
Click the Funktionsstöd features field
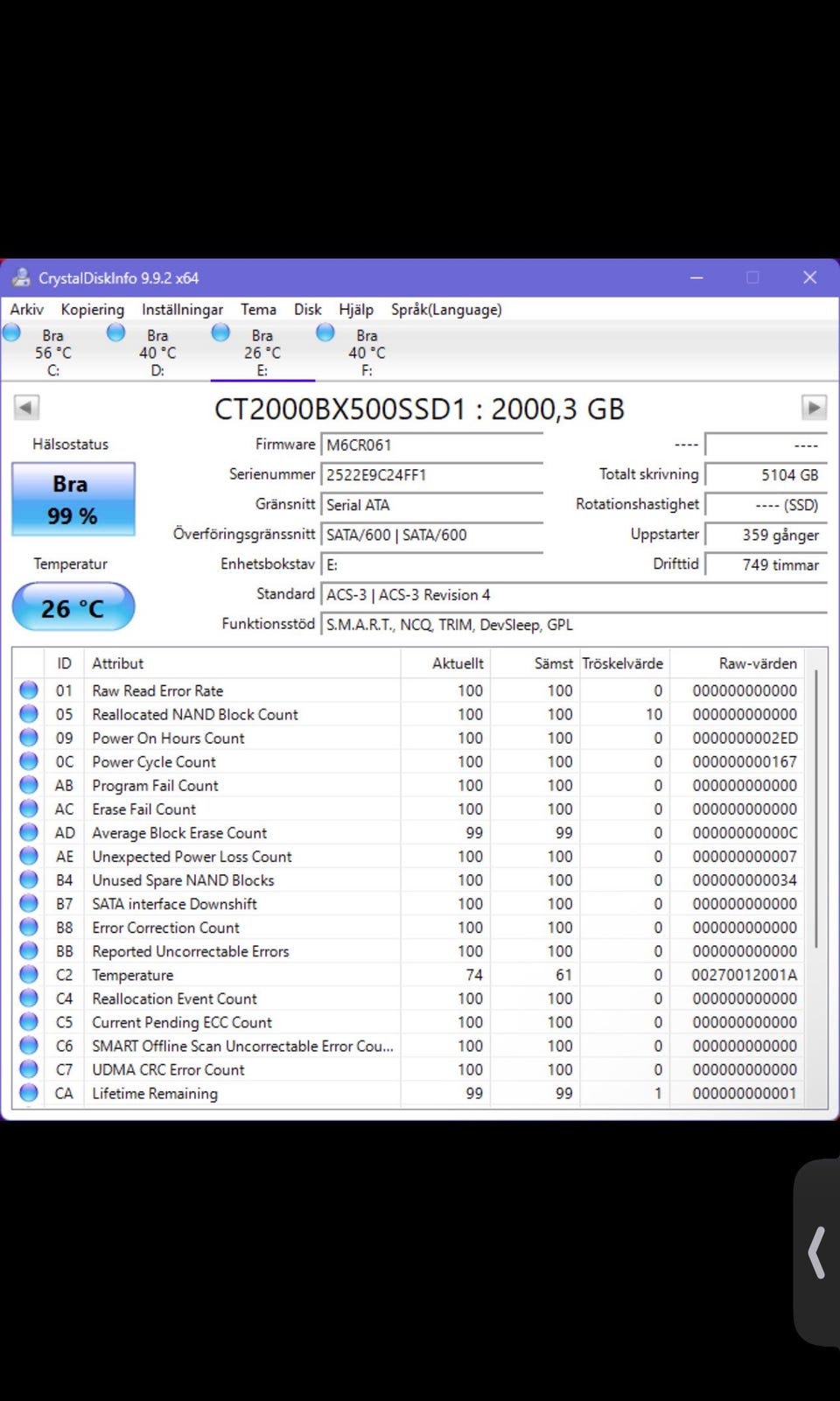573,624
